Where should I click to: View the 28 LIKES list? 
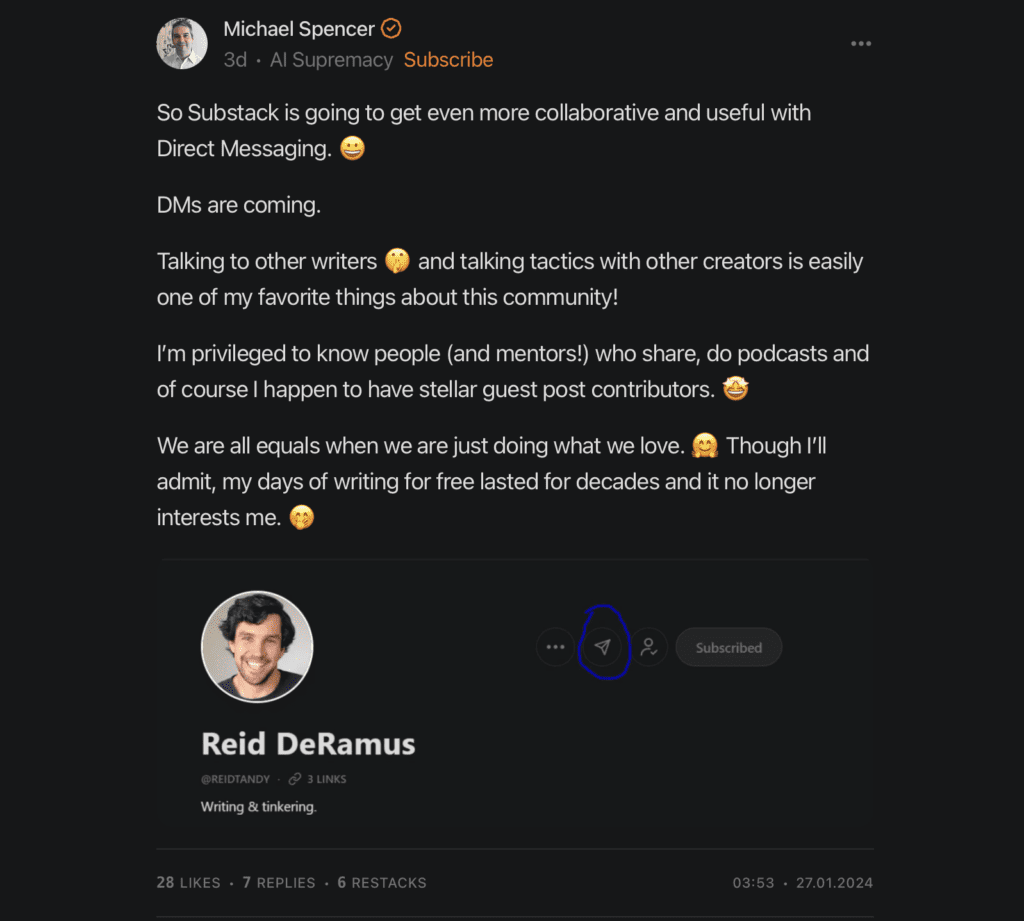pyautogui.click(x=188, y=883)
